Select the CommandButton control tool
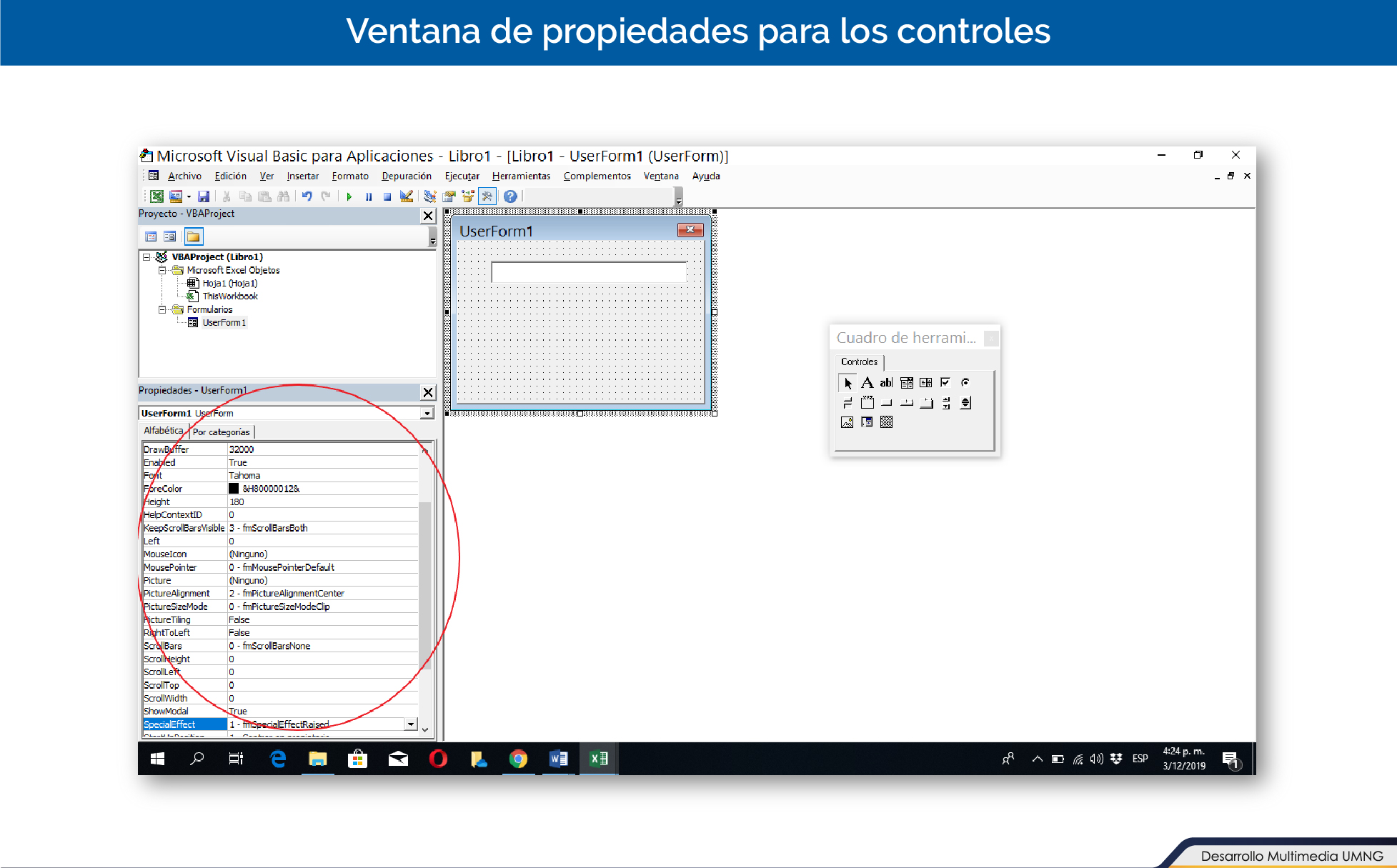Screen dimensions: 1397x868 click(x=886, y=403)
